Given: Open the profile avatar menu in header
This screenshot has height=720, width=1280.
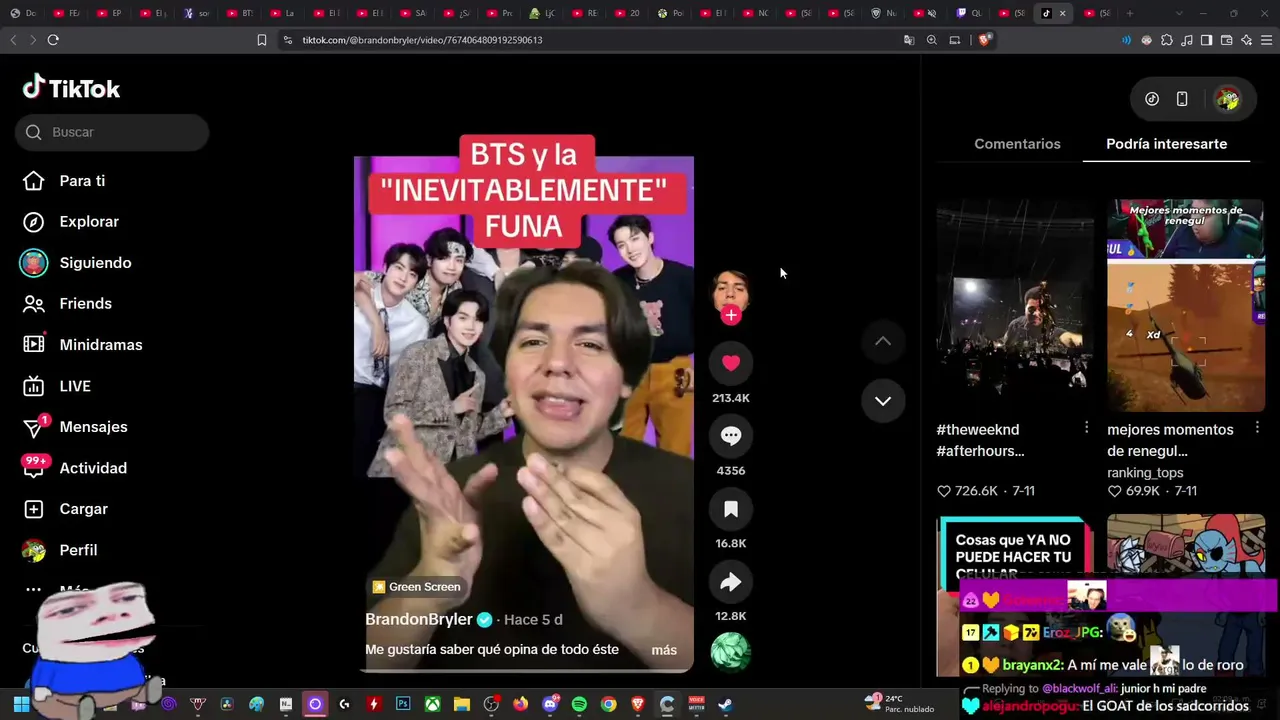Looking at the screenshot, I should click(x=1227, y=99).
